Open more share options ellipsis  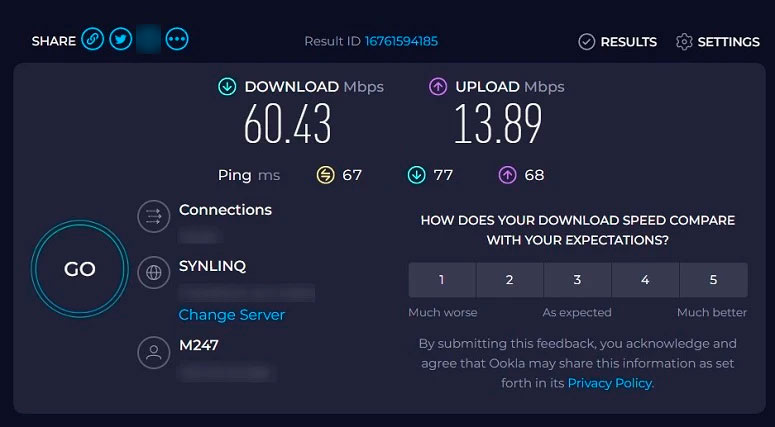177,40
